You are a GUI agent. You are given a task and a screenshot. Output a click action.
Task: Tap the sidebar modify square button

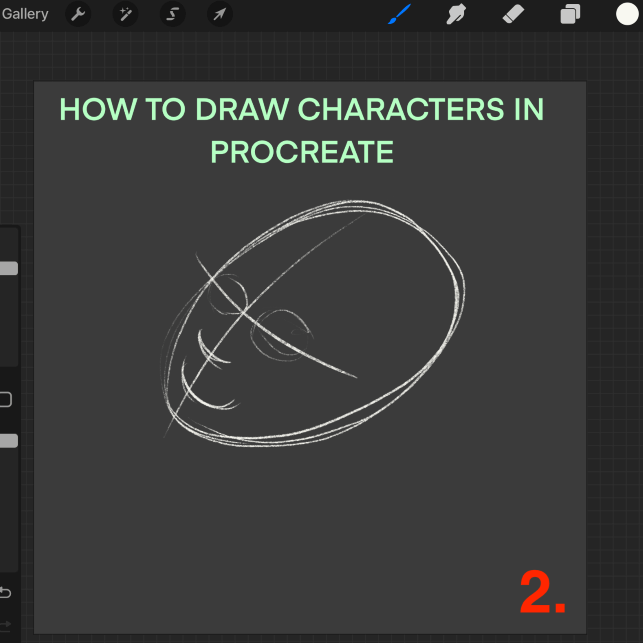tap(5, 399)
